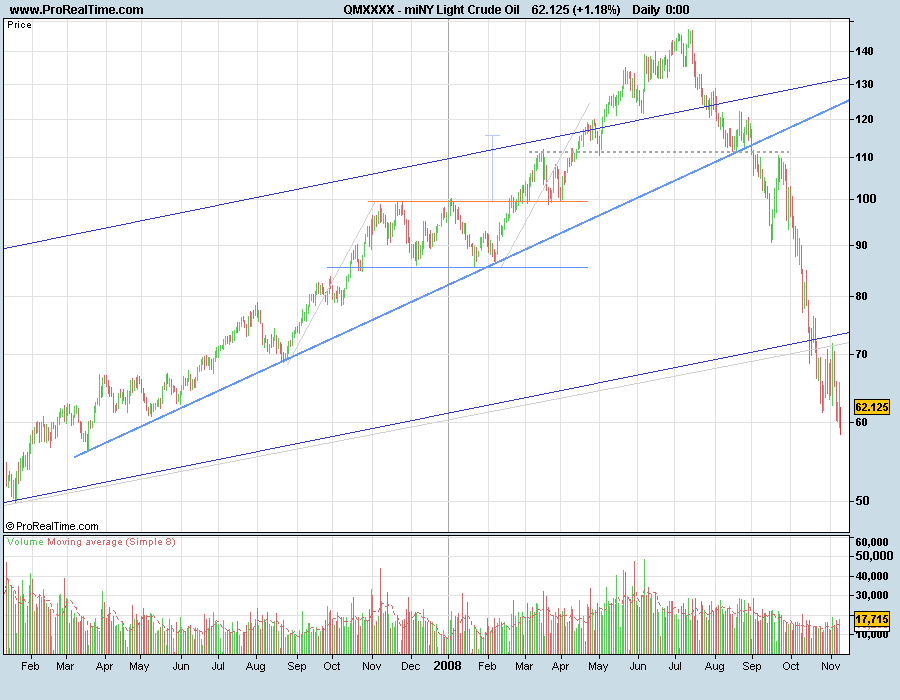Click the 70 price axis label
This screenshot has height=700, width=900.
point(862,355)
